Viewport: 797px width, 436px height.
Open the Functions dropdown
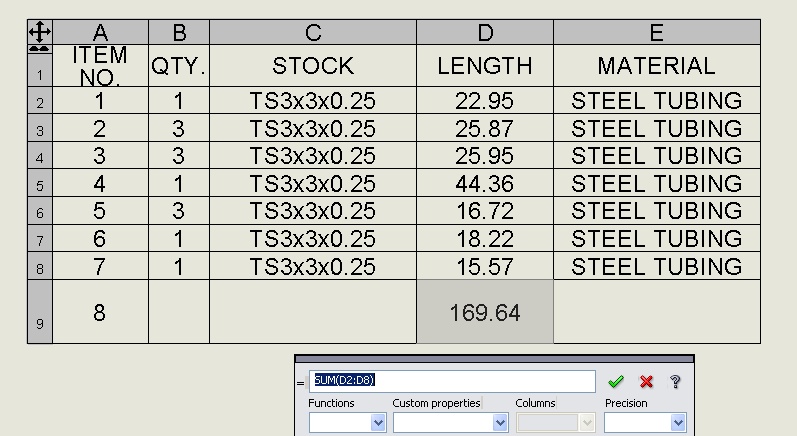(x=347, y=422)
